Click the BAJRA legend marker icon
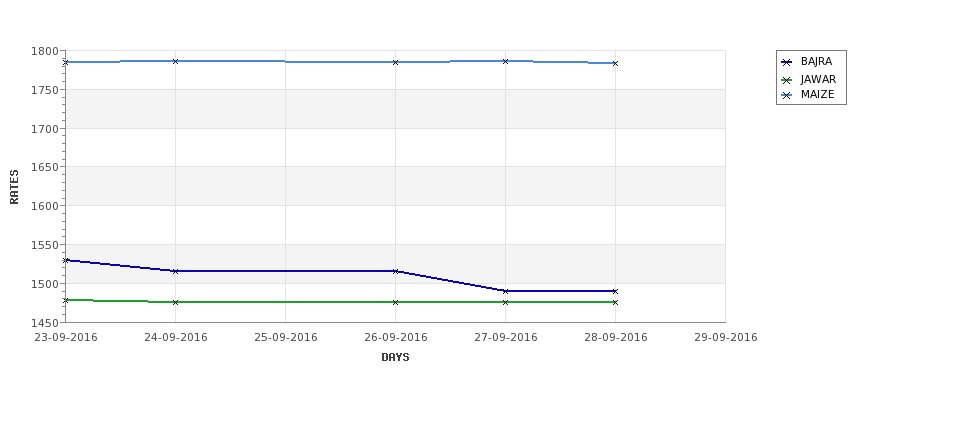 [x=787, y=62]
